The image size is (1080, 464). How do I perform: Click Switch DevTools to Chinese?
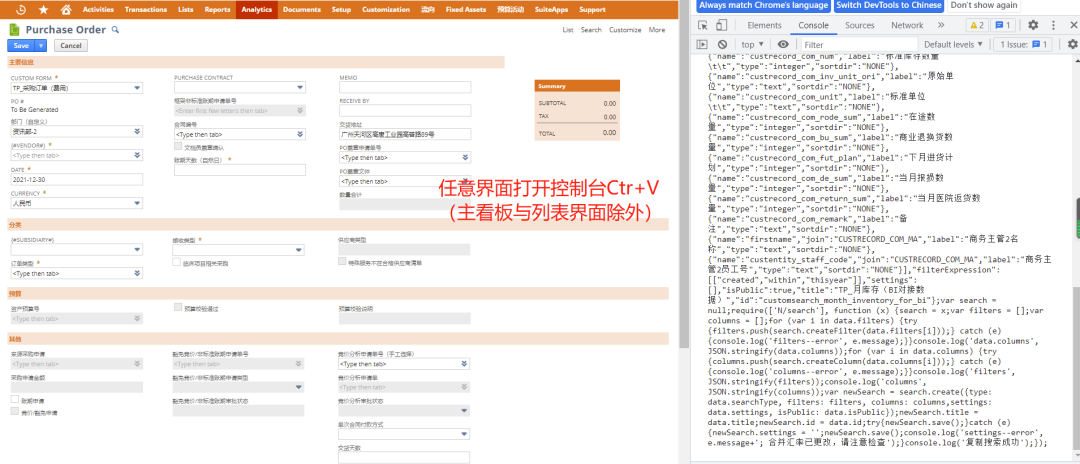(889, 5)
